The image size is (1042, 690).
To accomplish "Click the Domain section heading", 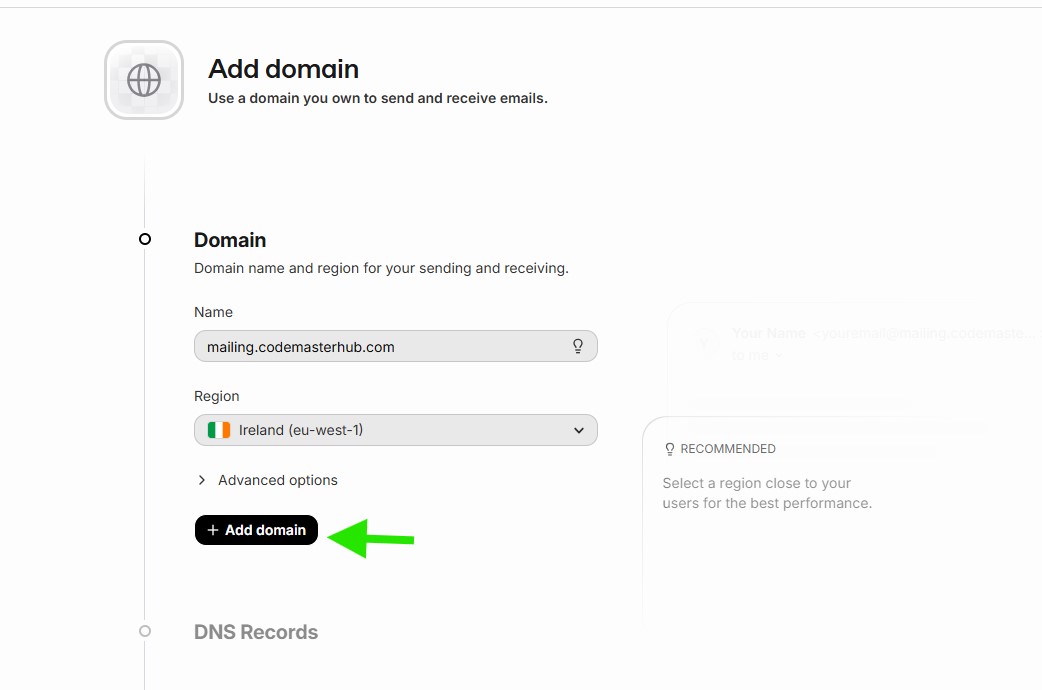I will (230, 240).
